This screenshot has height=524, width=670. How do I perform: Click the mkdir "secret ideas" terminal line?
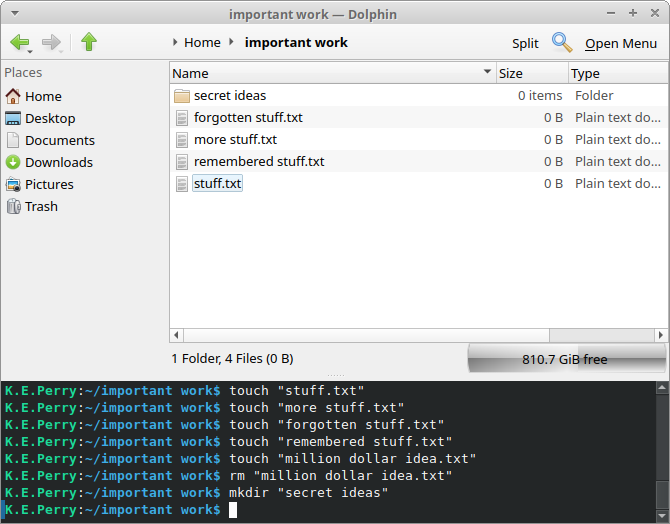pos(196,493)
